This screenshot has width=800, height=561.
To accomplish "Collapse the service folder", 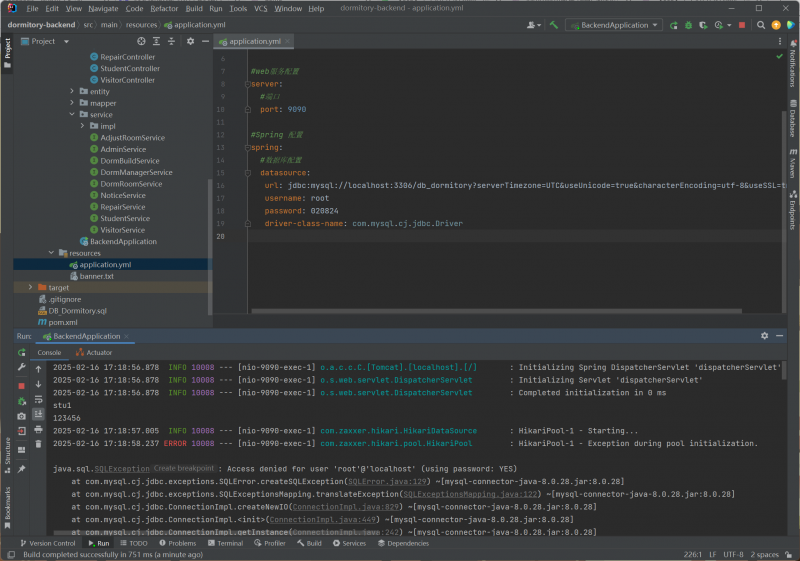I will click(72, 114).
